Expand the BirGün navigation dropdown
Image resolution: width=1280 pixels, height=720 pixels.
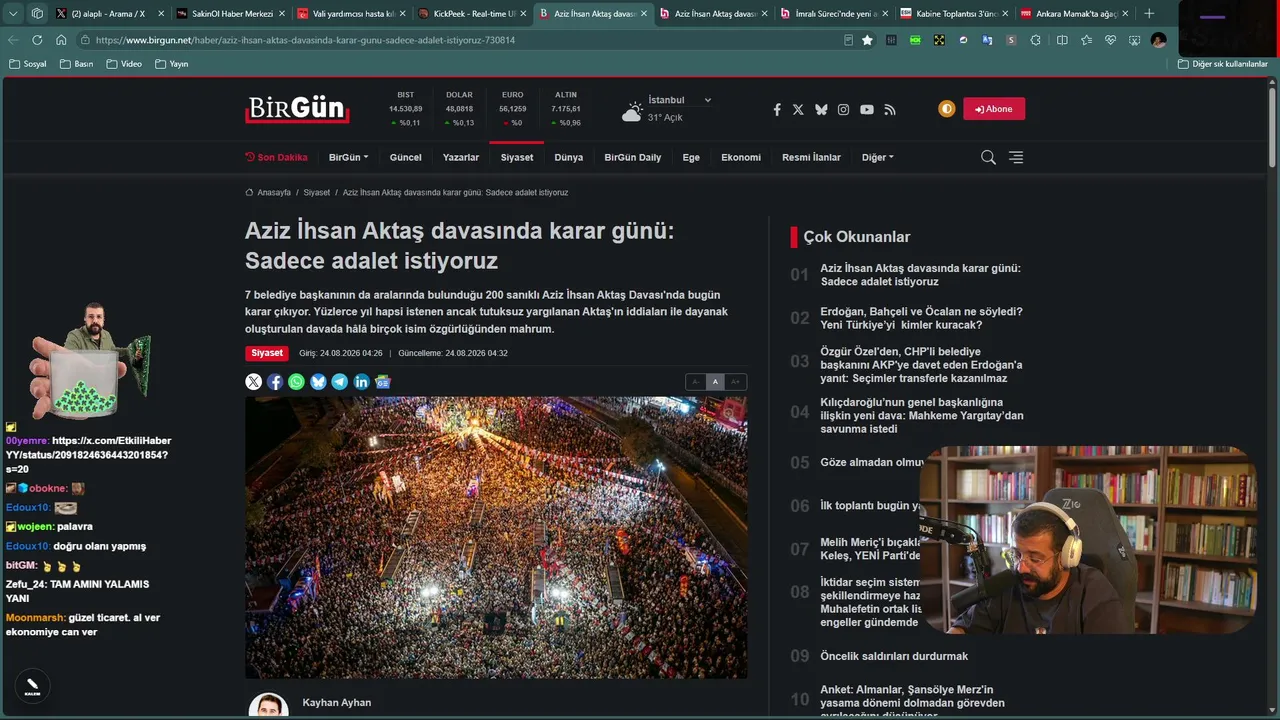click(349, 157)
